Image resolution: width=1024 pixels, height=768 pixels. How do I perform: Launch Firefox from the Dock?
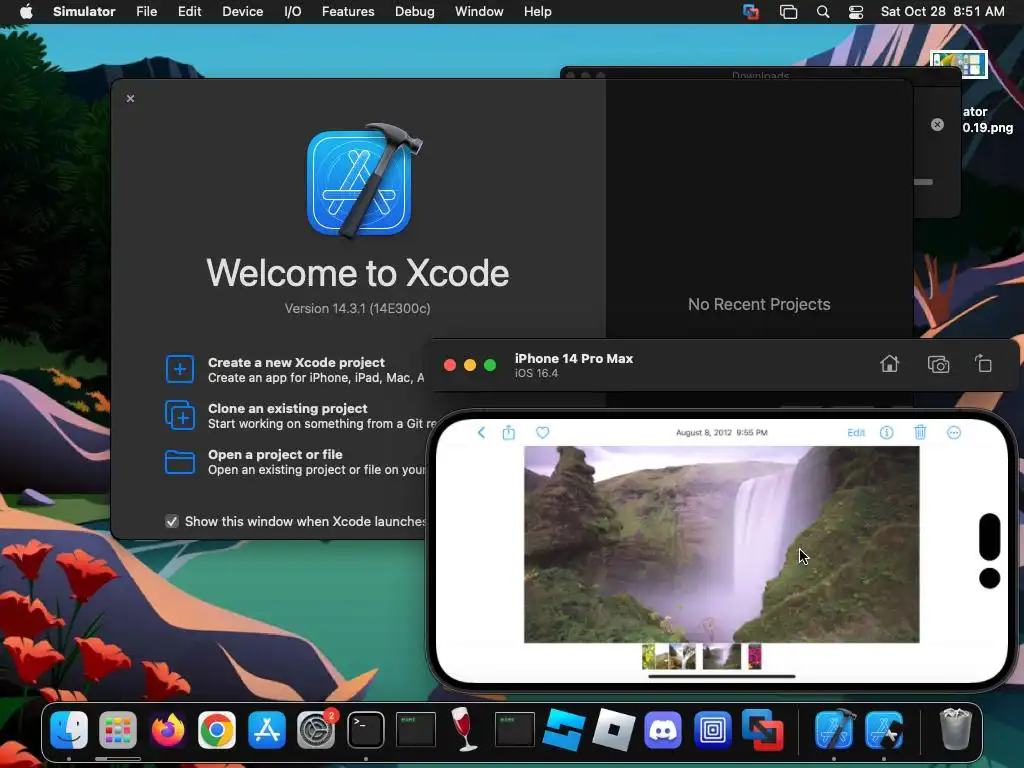point(168,729)
